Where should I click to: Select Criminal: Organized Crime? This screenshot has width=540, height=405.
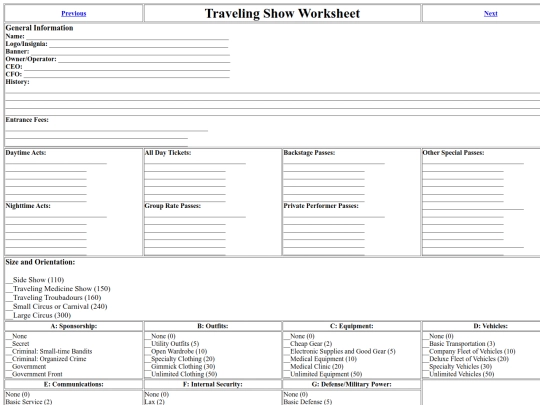(x=46, y=359)
